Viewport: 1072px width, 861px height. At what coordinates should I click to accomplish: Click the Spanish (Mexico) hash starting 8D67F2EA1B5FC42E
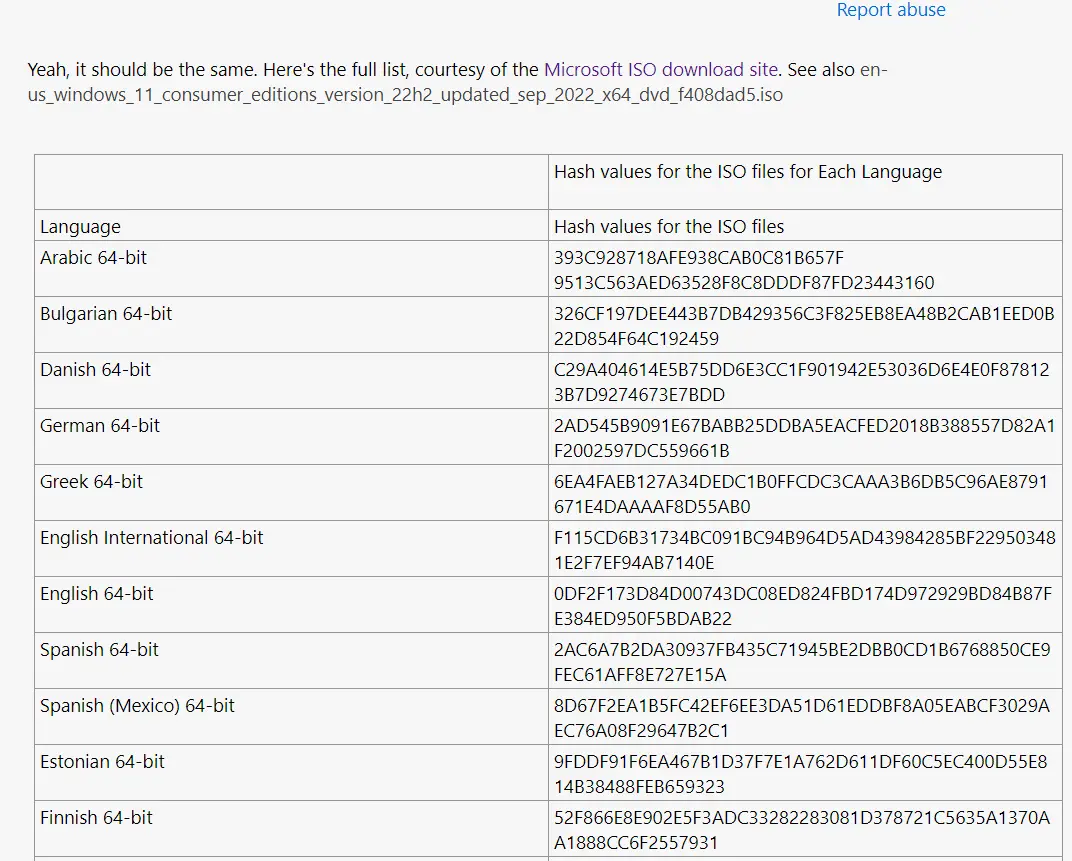802,719
